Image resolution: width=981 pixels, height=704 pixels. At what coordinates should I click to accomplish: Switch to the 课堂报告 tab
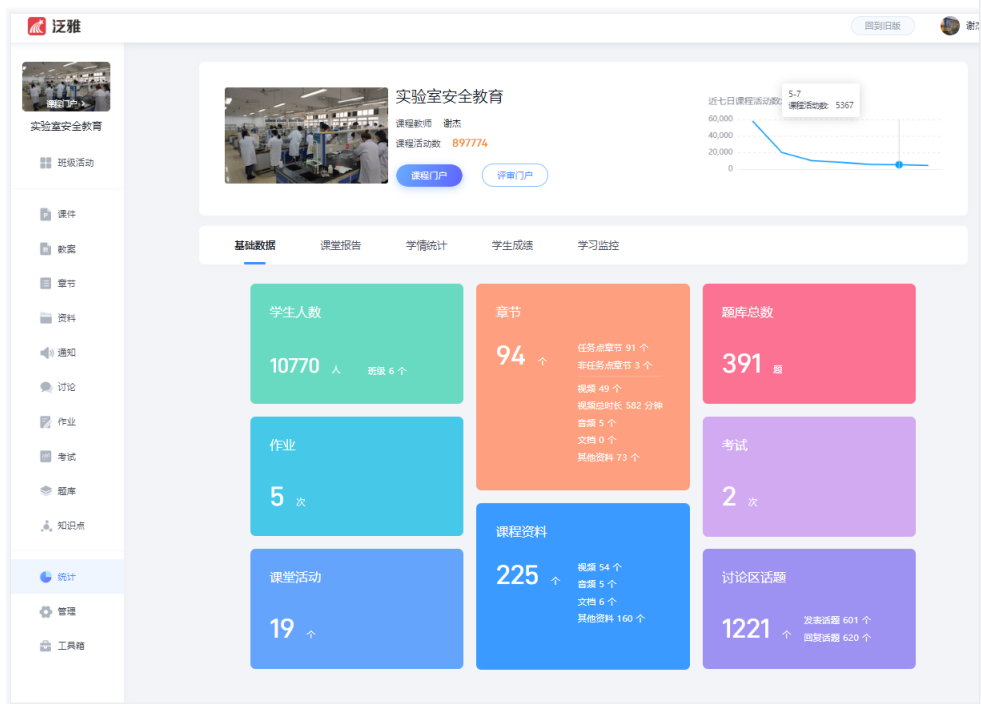[340, 245]
